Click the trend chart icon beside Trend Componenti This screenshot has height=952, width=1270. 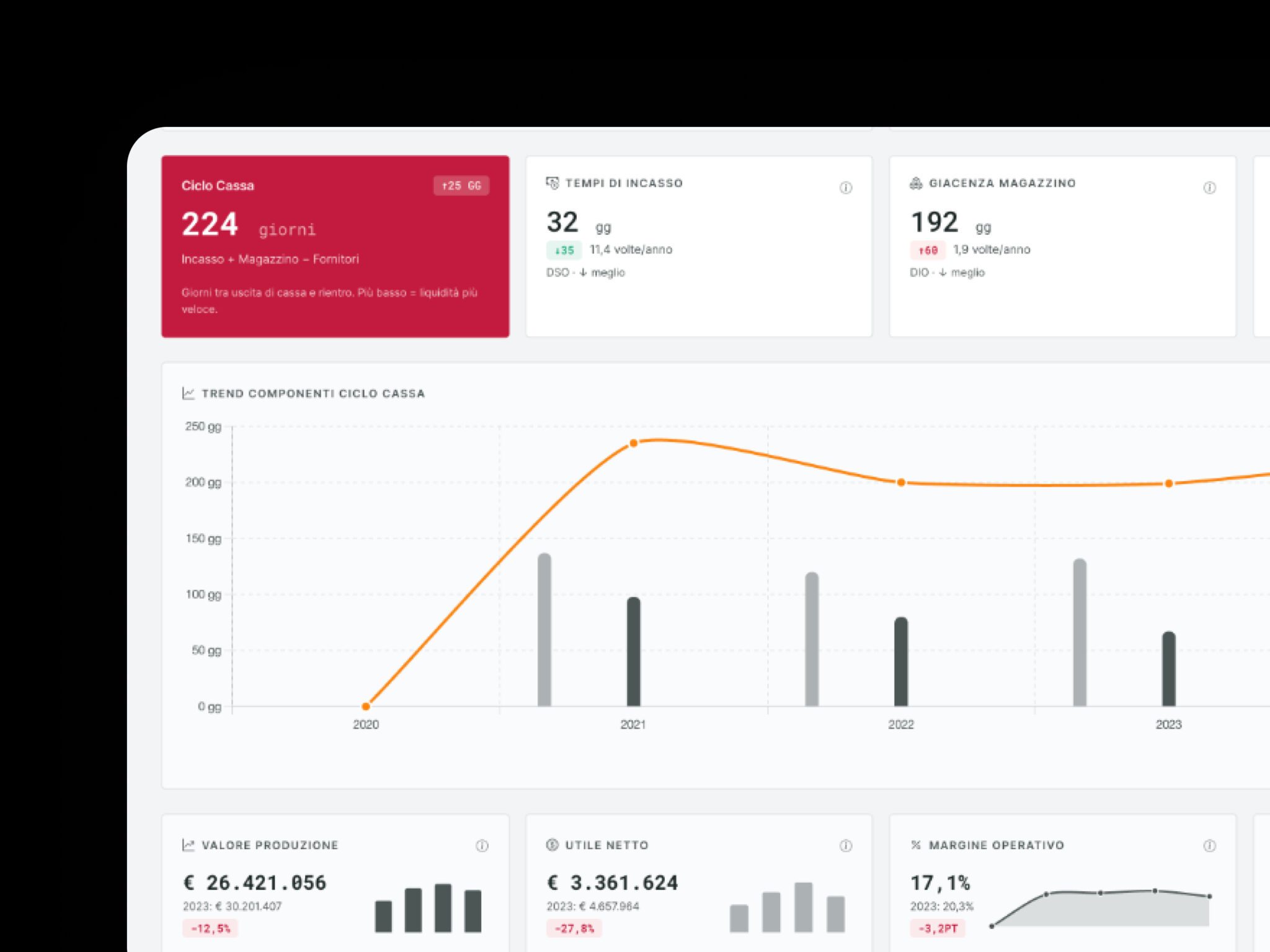click(189, 393)
